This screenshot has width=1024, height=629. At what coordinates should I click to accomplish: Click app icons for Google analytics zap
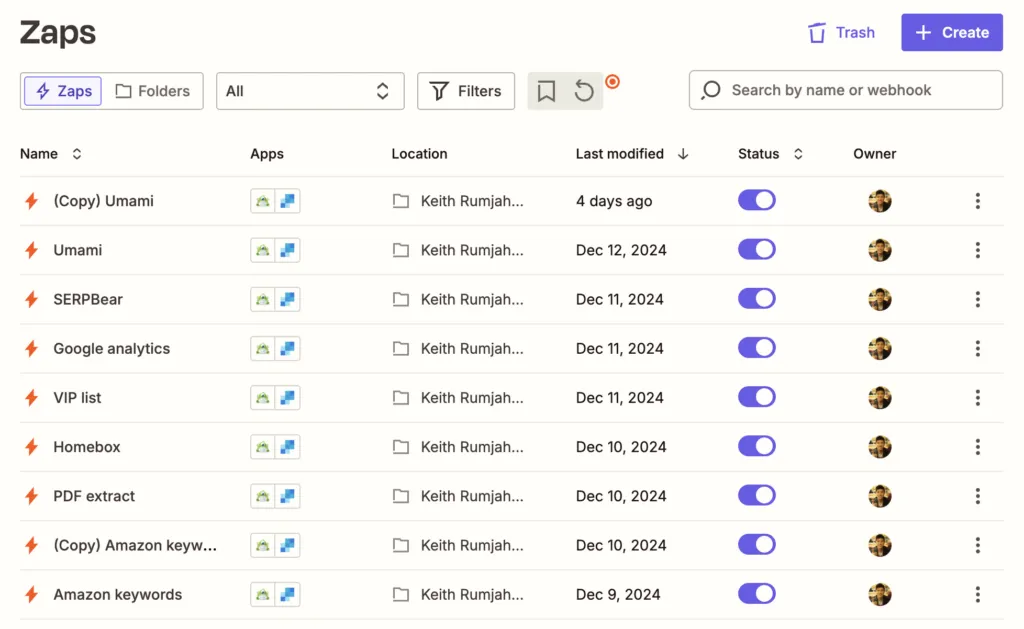coord(275,349)
